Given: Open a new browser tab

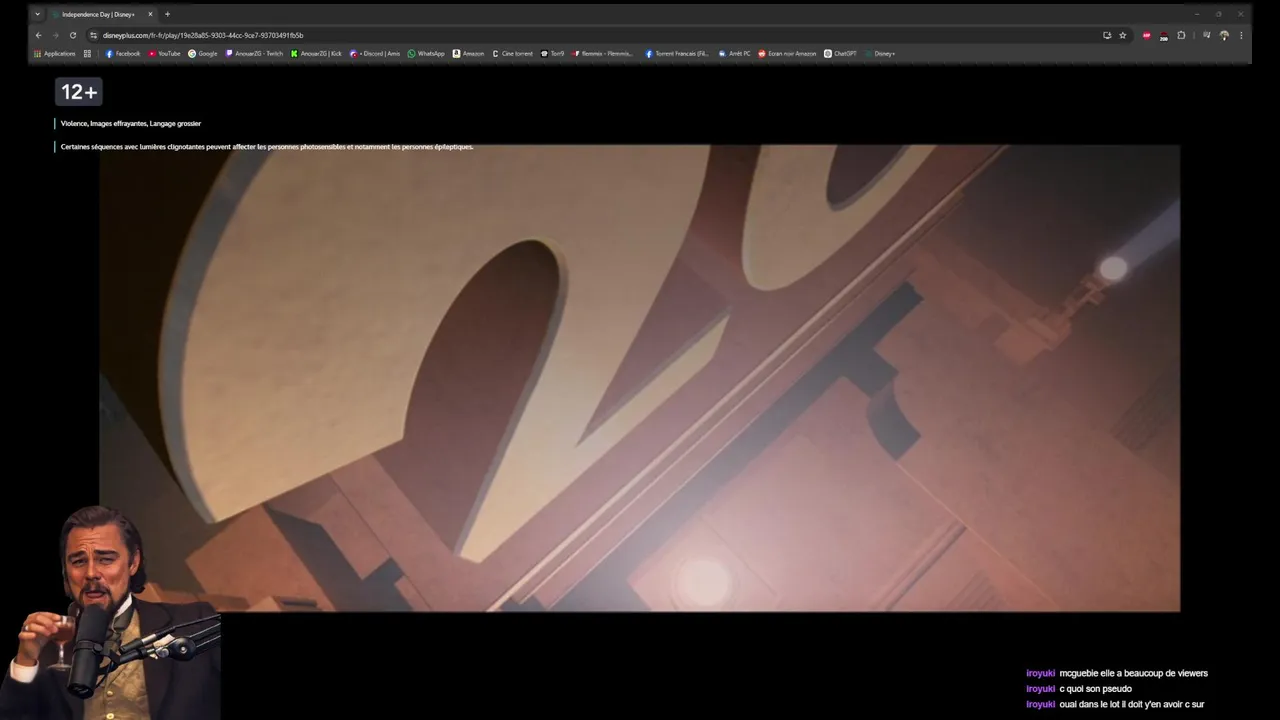Looking at the screenshot, I should [x=167, y=14].
